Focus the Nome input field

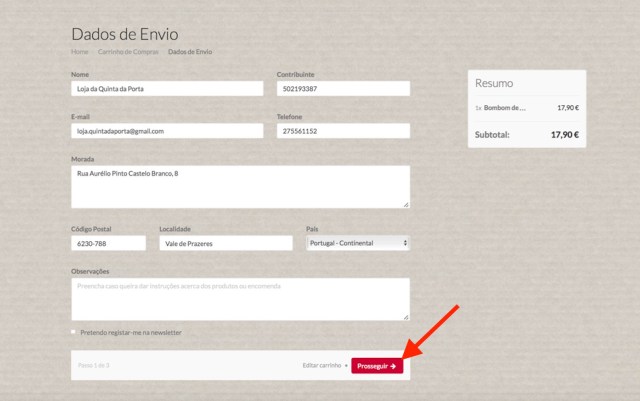tap(167, 89)
